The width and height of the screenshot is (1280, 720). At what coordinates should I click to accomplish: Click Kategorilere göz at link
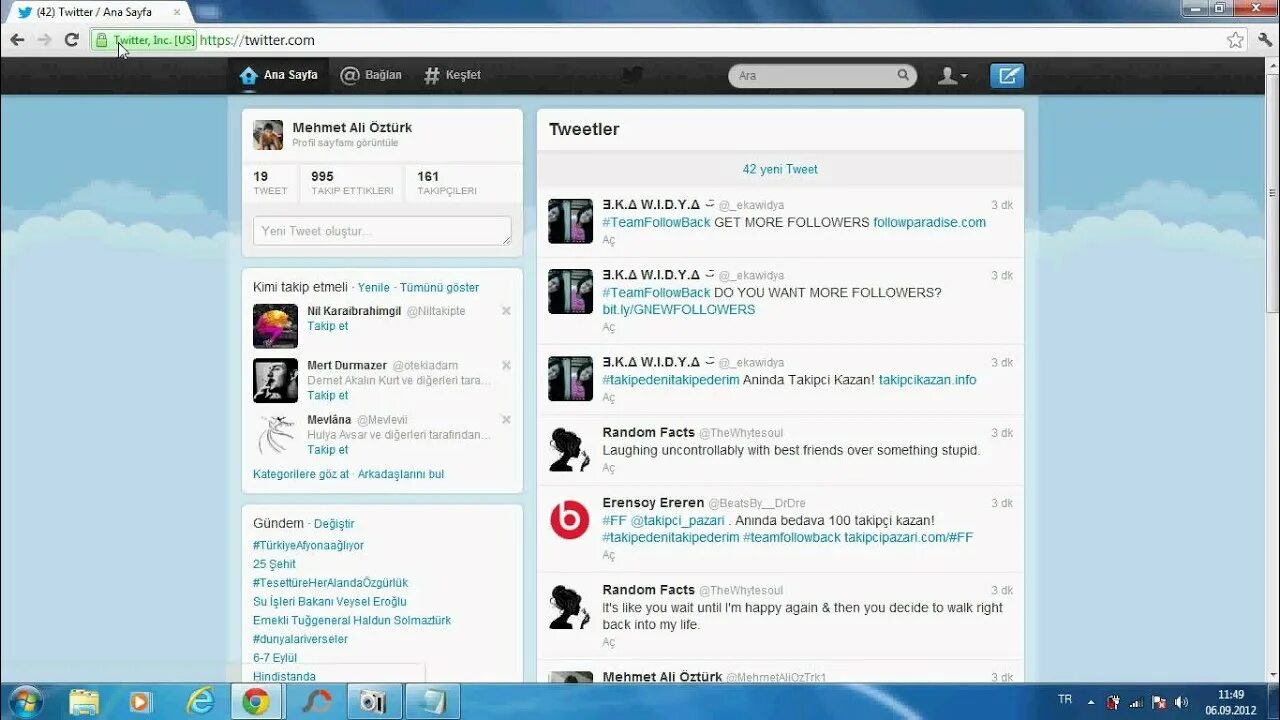pos(301,474)
